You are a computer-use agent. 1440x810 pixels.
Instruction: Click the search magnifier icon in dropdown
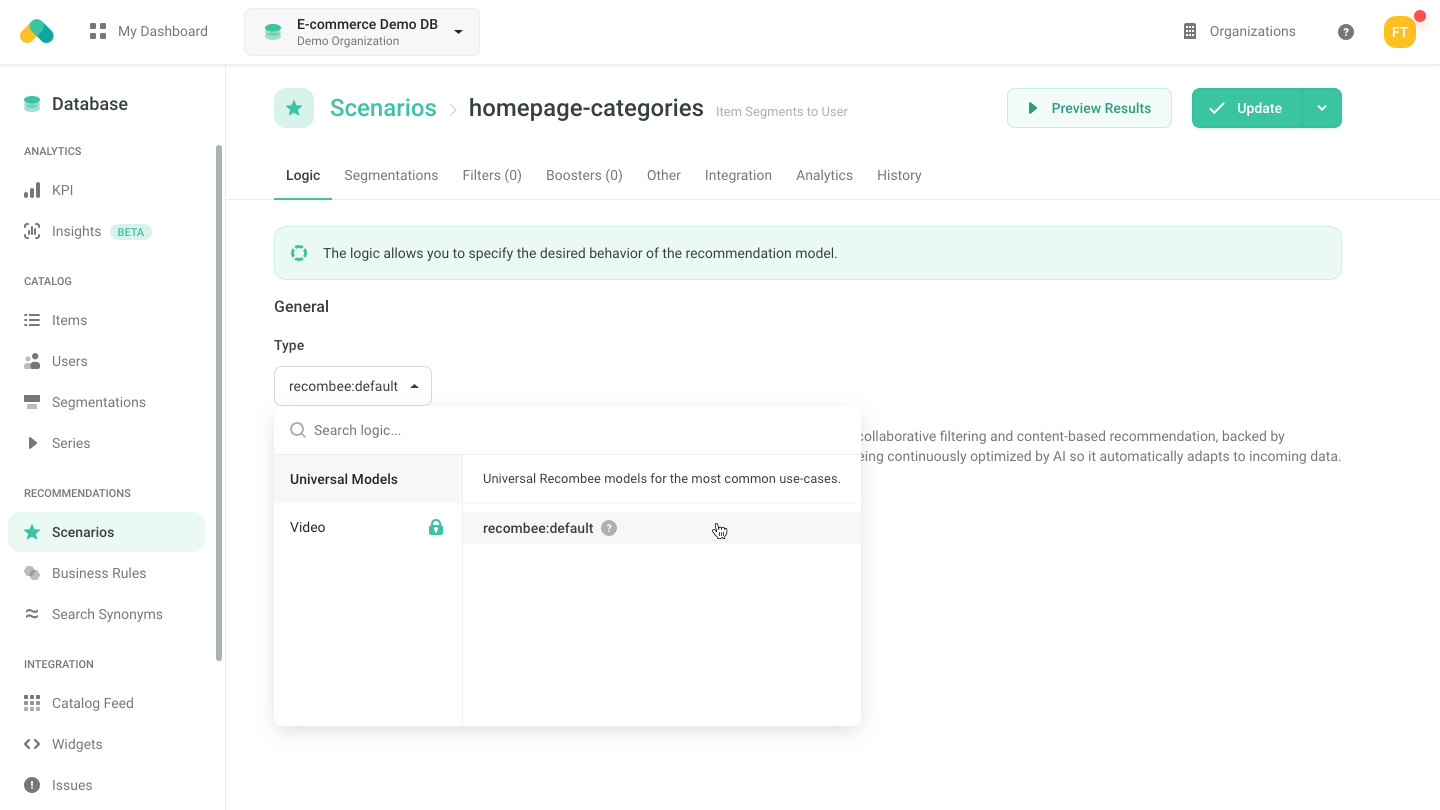point(297,430)
